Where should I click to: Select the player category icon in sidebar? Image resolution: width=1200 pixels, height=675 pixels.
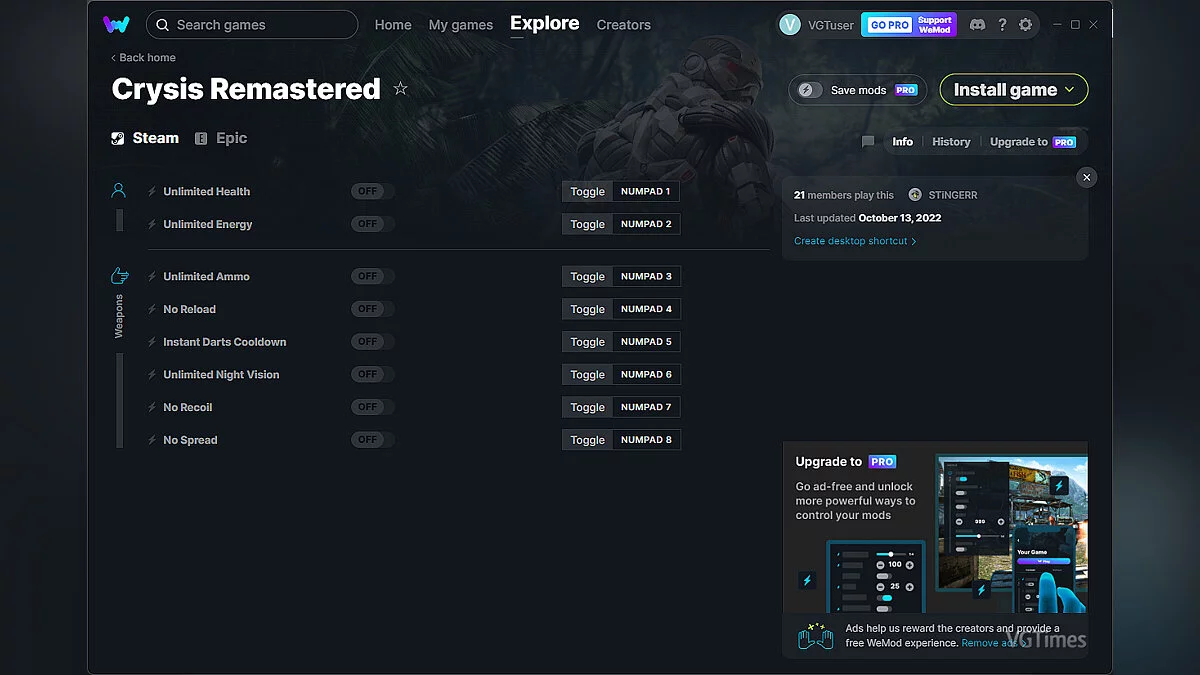click(119, 191)
